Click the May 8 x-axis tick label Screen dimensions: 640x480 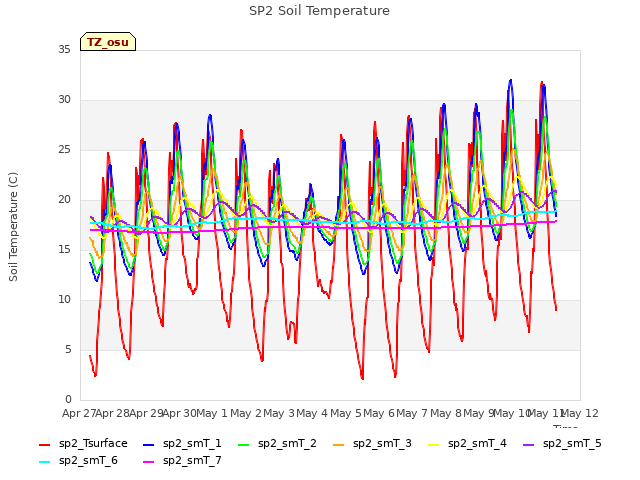click(x=446, y=413)
